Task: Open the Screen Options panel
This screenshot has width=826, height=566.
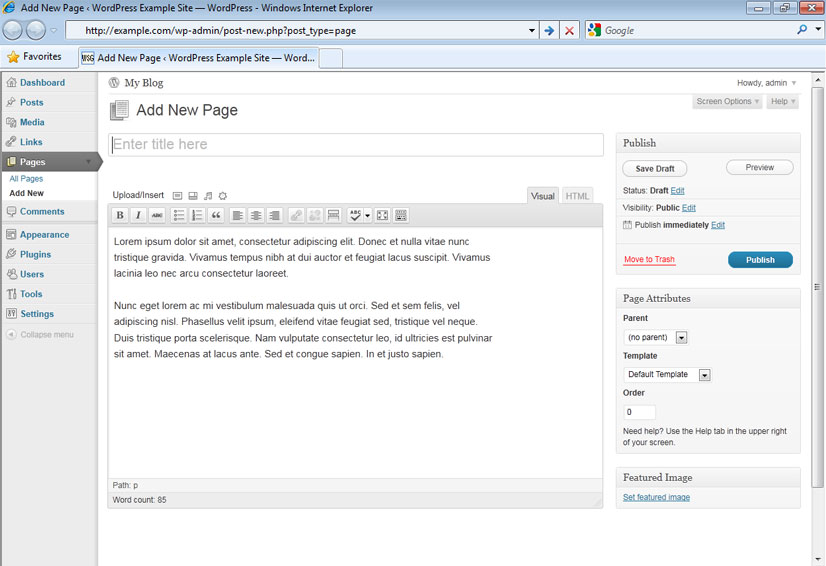Action: click(727, 101)
